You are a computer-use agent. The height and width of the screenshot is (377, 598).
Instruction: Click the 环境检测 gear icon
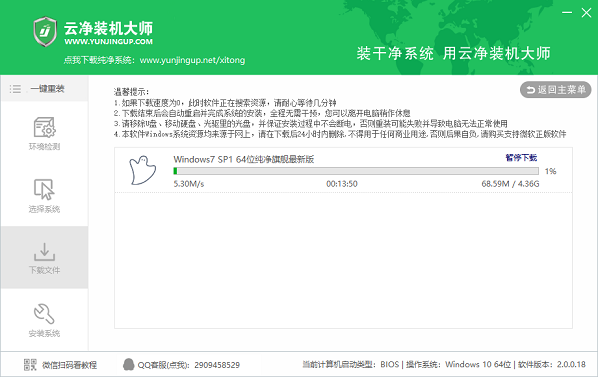[x=44, y=127]
